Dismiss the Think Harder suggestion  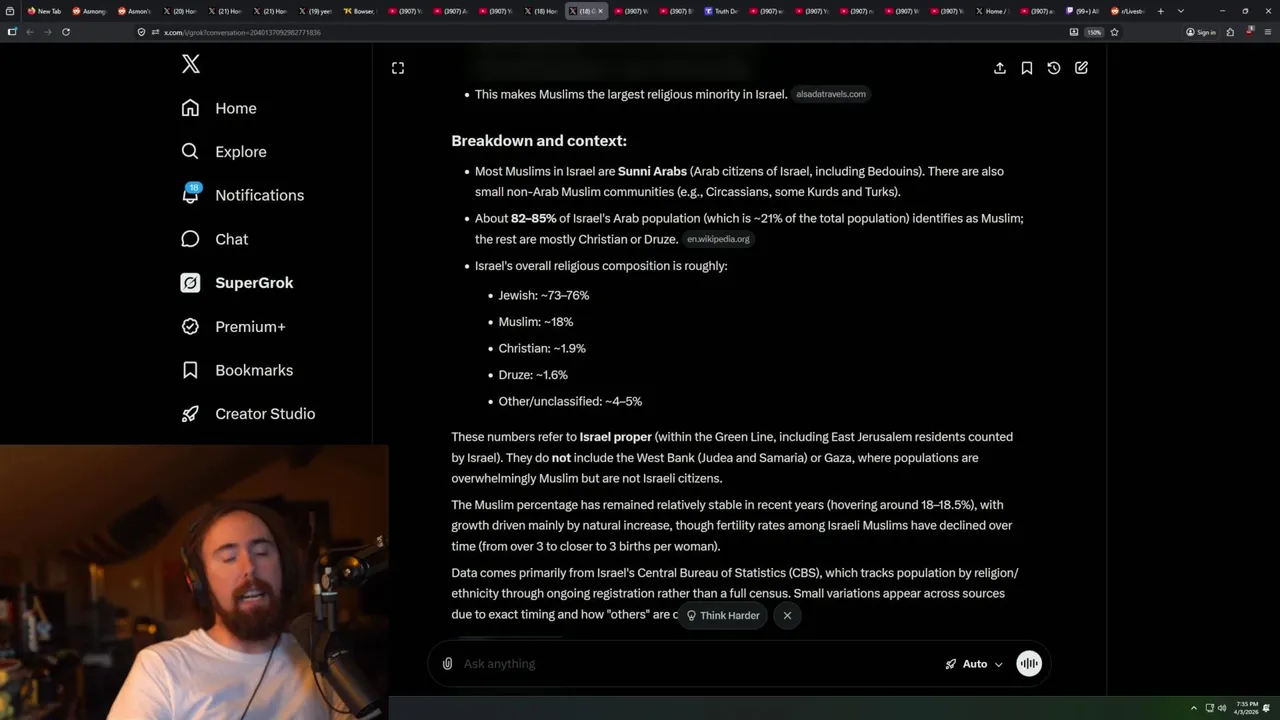click(787, 616)
